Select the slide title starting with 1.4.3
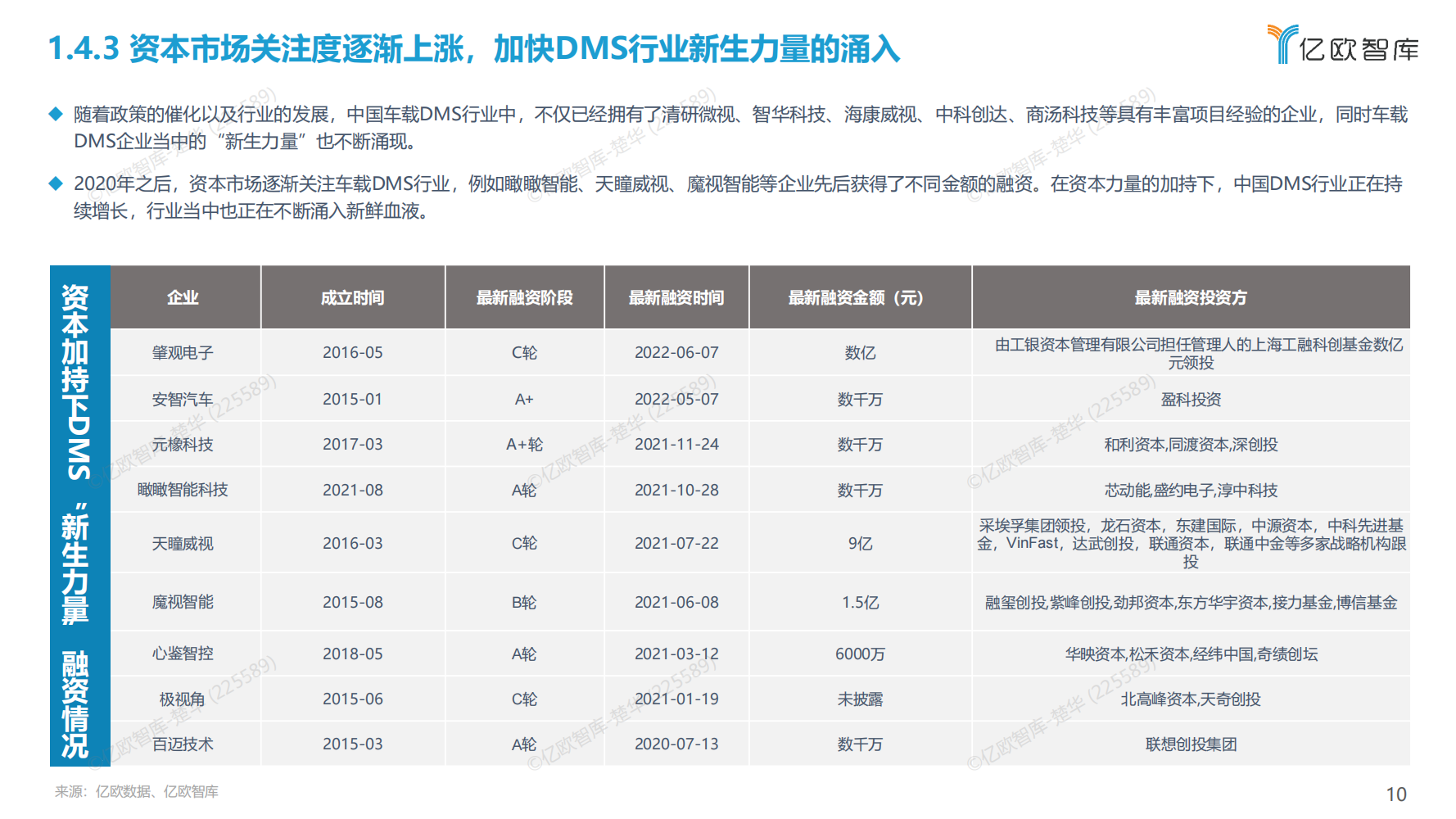 [474, 49]
